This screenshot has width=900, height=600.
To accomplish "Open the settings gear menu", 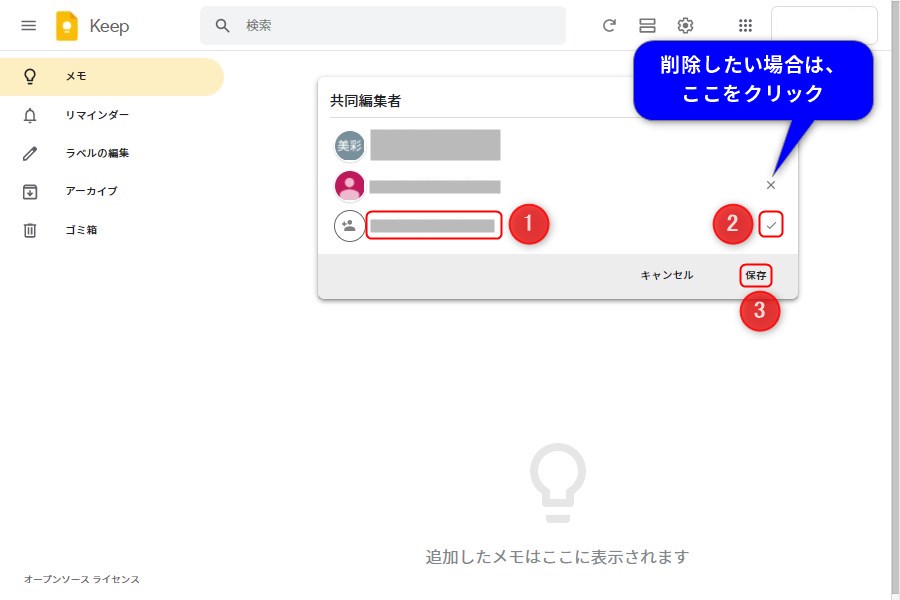I will (685, 26).
